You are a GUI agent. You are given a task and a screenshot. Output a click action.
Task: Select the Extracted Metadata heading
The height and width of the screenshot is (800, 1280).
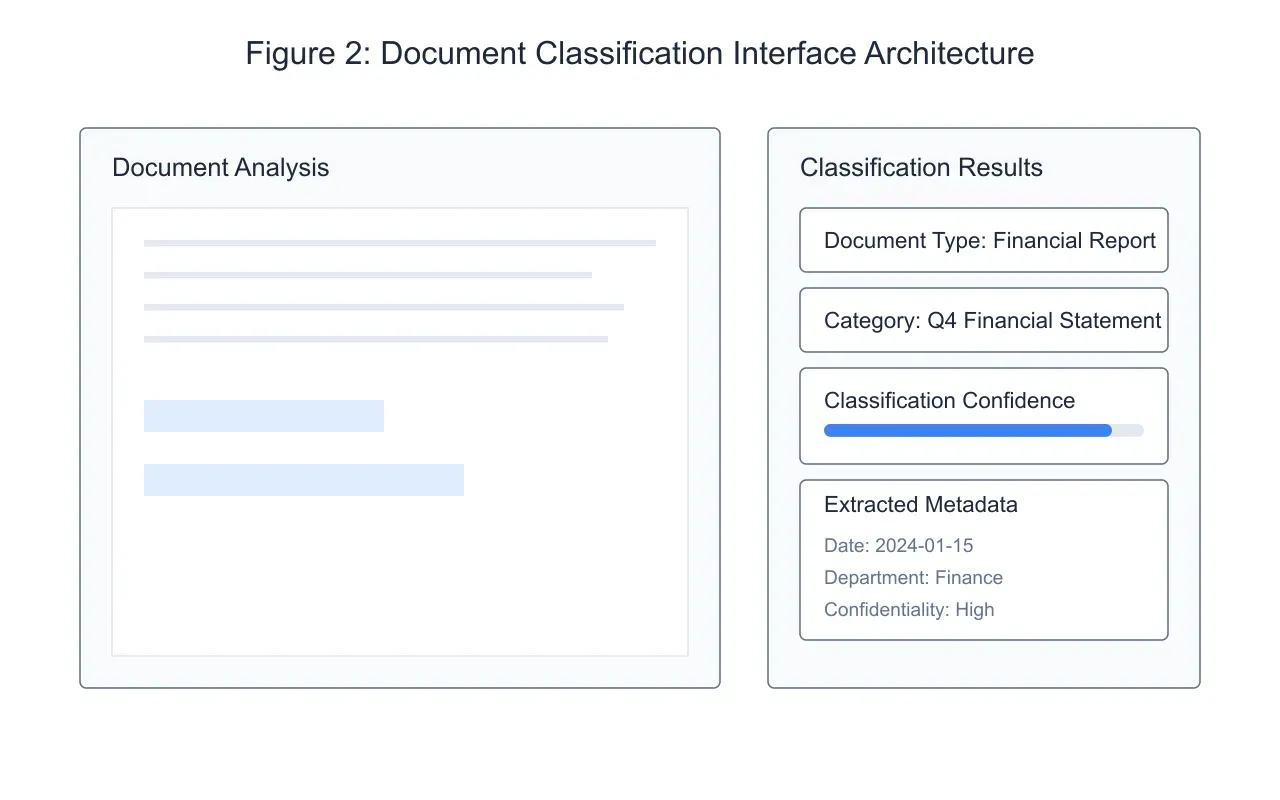[x=920, y=505]
